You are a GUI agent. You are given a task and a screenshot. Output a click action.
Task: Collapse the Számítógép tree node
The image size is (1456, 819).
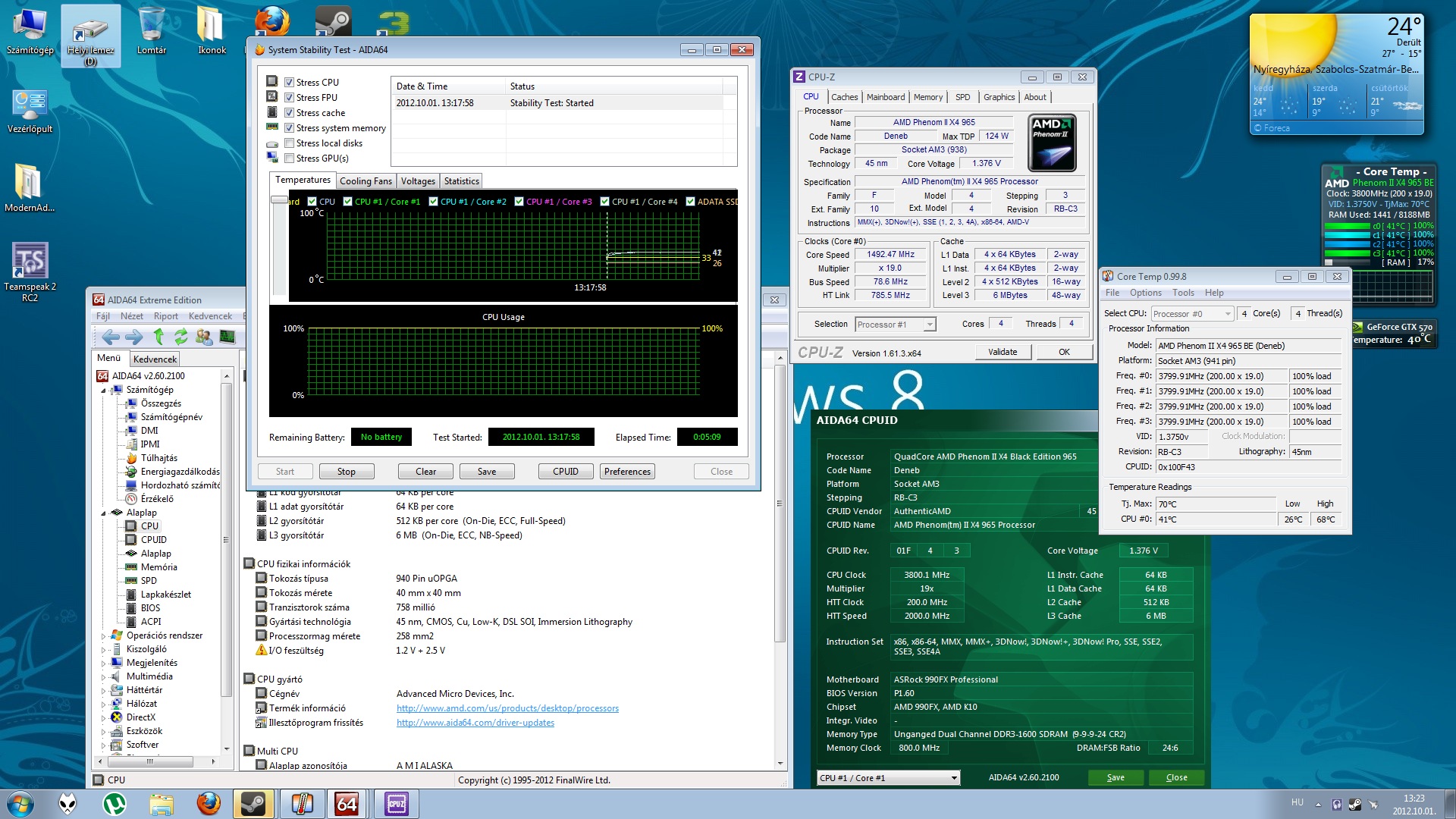[104, 390]
